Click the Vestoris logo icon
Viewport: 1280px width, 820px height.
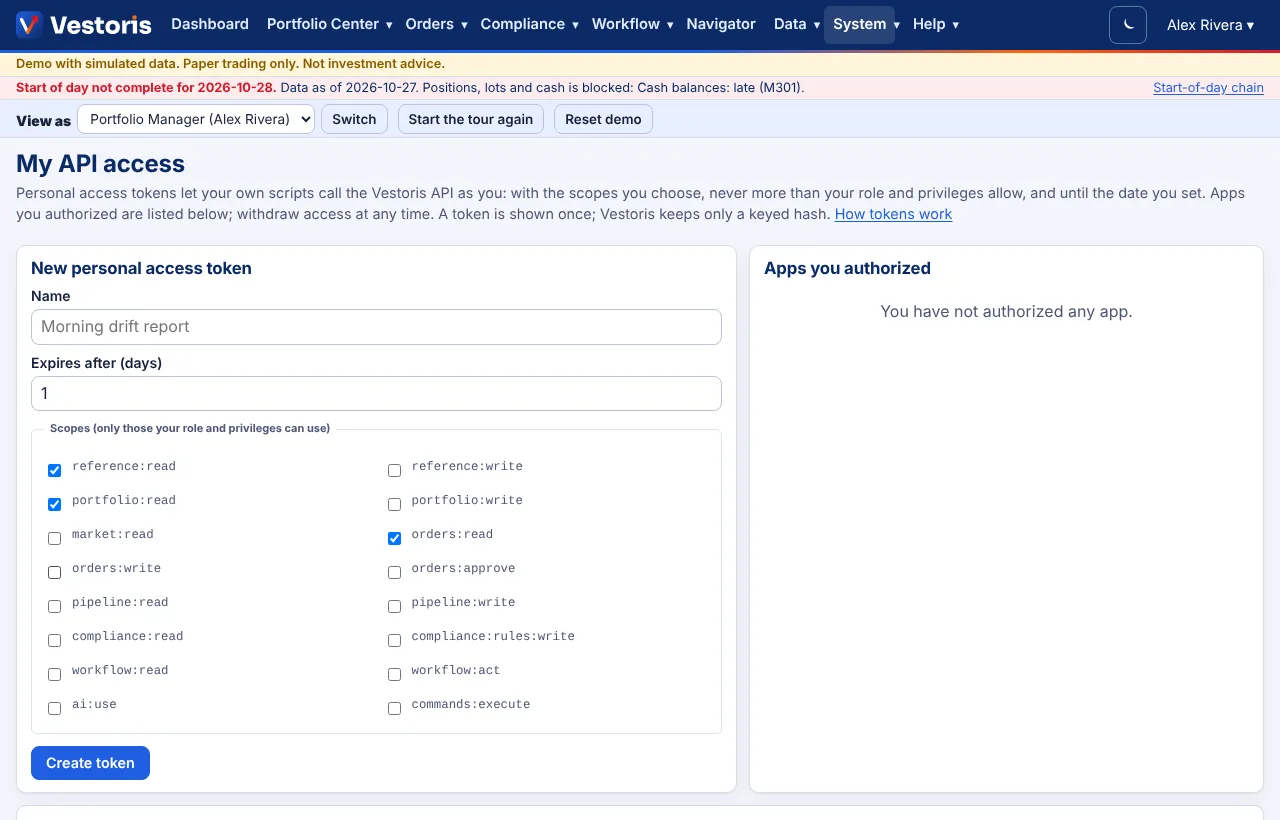[x=29, y=24]
